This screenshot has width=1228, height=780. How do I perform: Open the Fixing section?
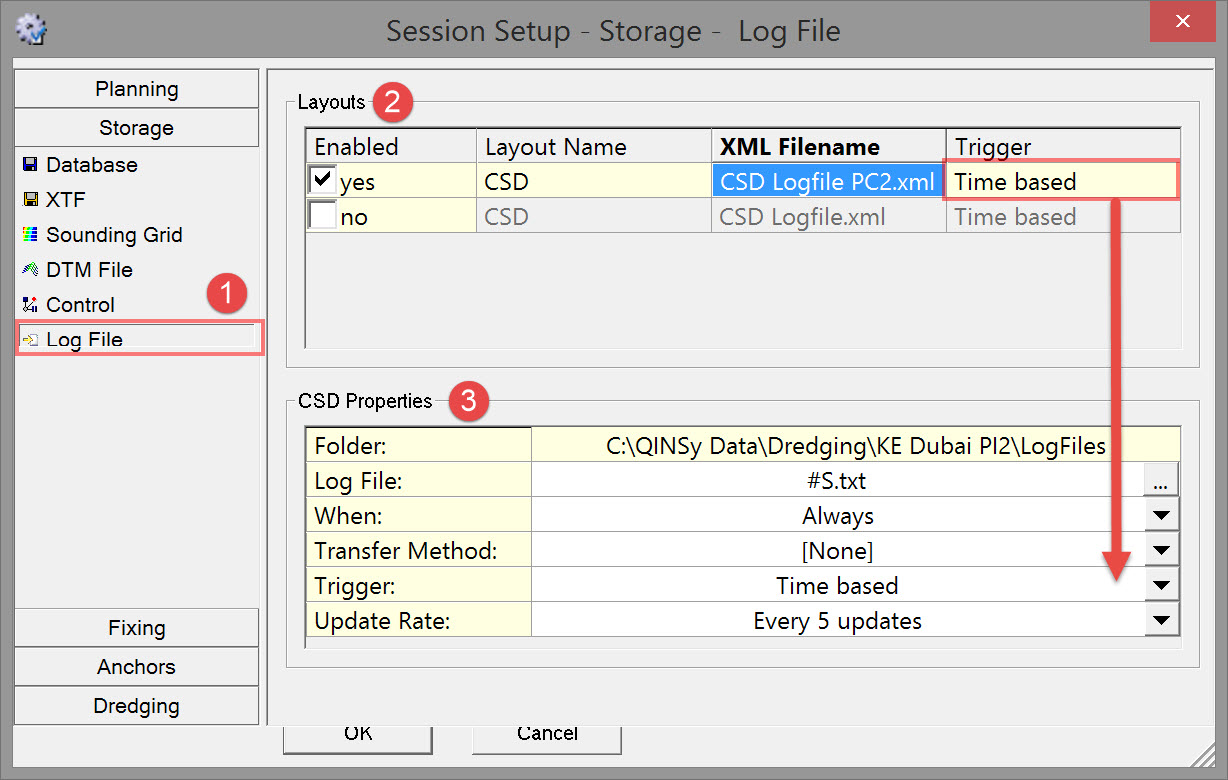pyautogui.click(x=137, y=628)
